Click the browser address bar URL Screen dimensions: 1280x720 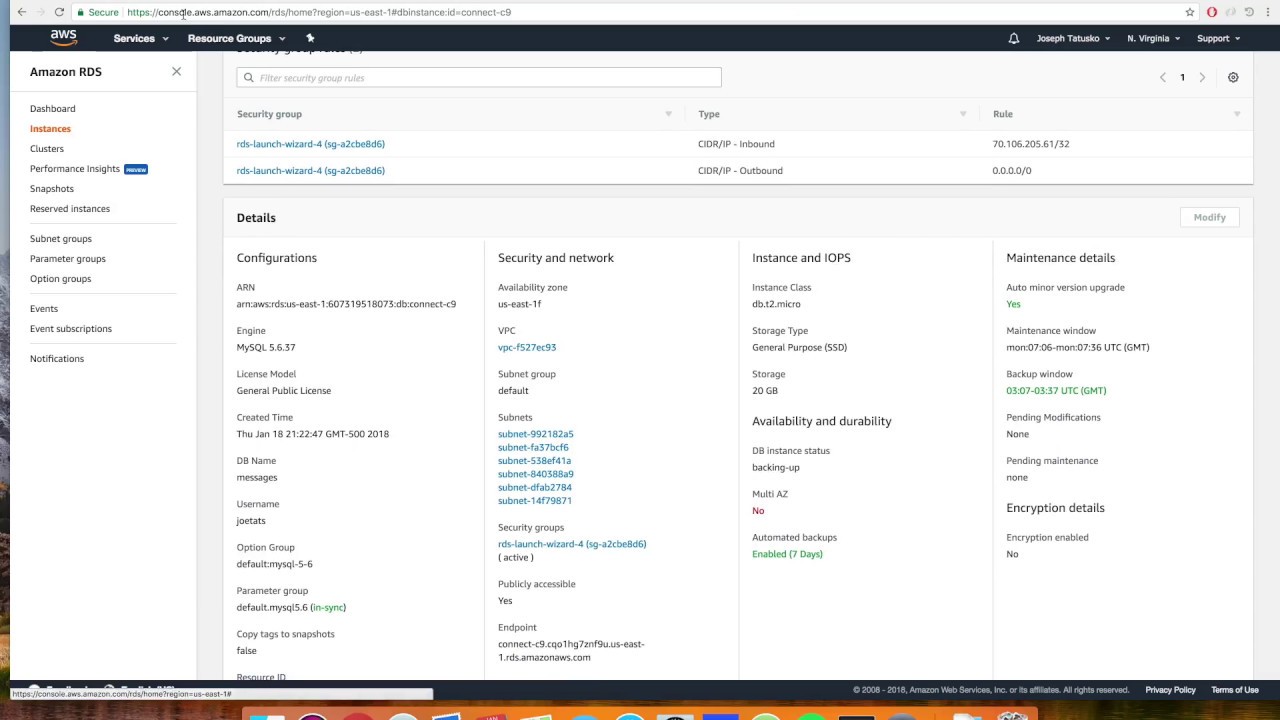coord(319,12)
